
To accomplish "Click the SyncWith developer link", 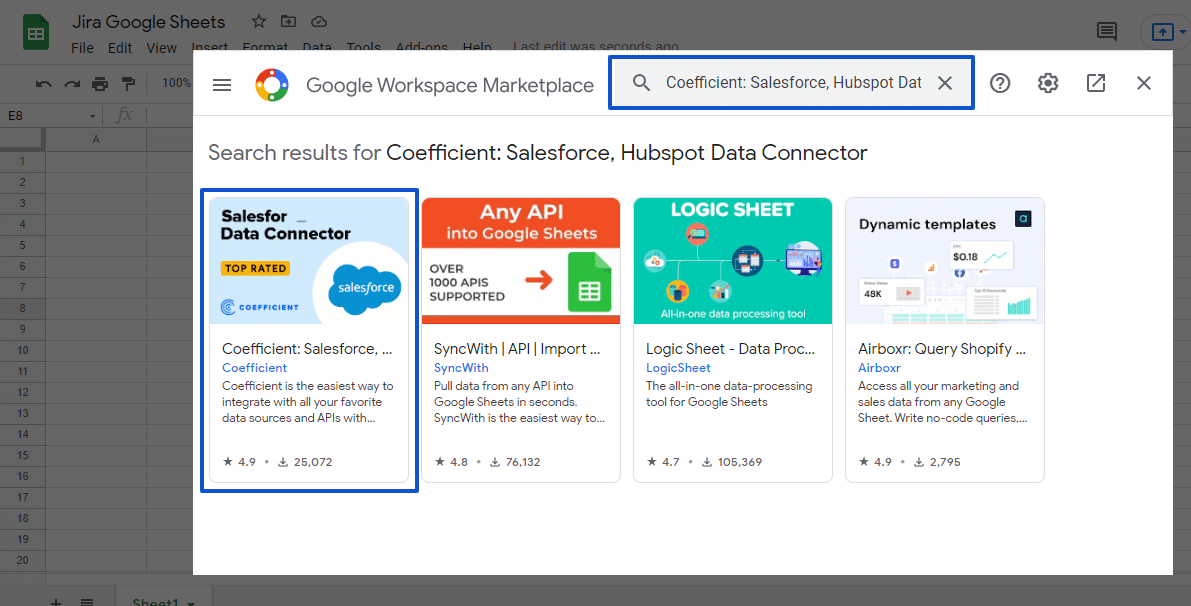I will pyautogui.click(x=461, y=368).
